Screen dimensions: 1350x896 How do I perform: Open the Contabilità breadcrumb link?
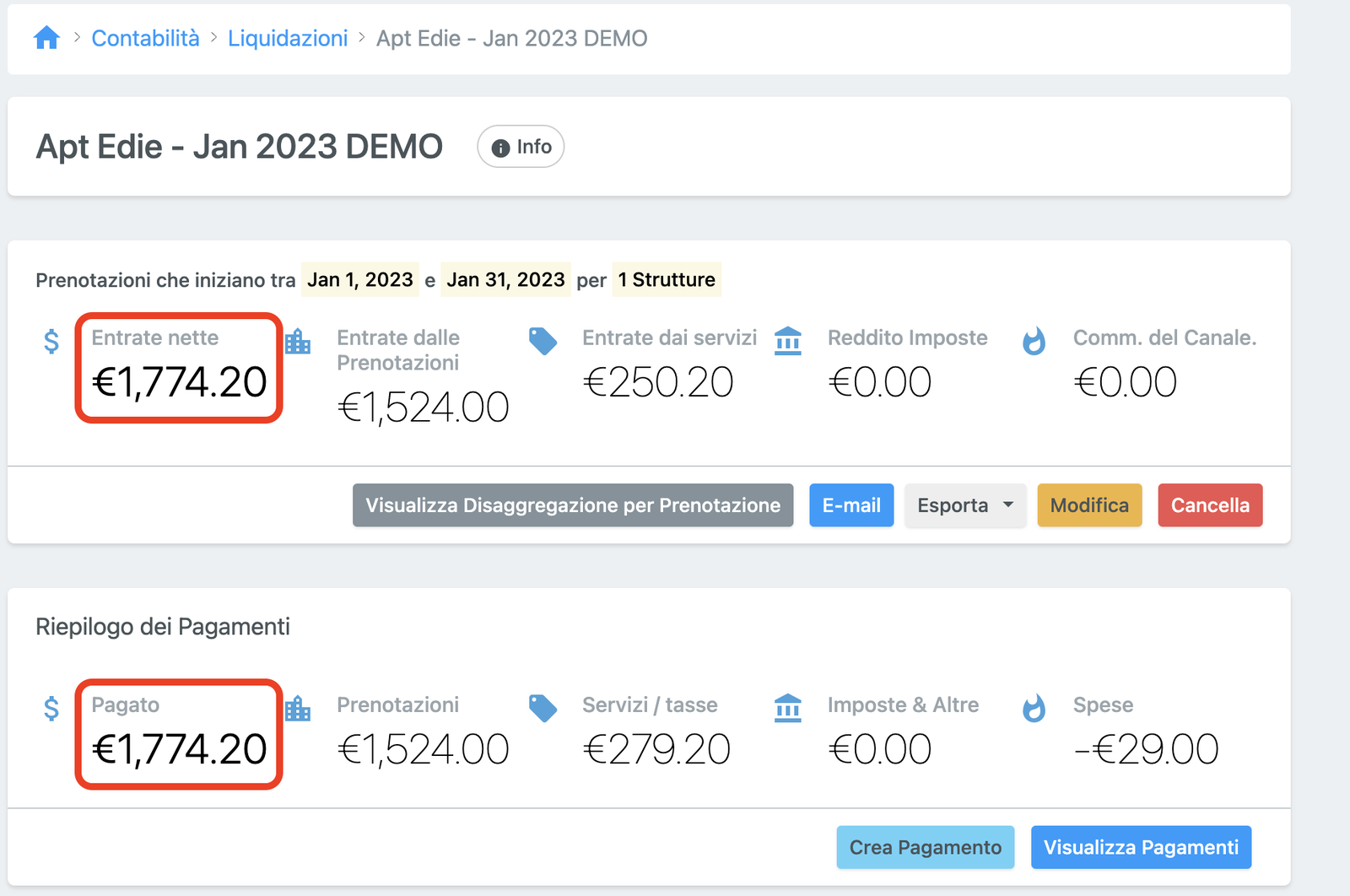pos(145,38)
